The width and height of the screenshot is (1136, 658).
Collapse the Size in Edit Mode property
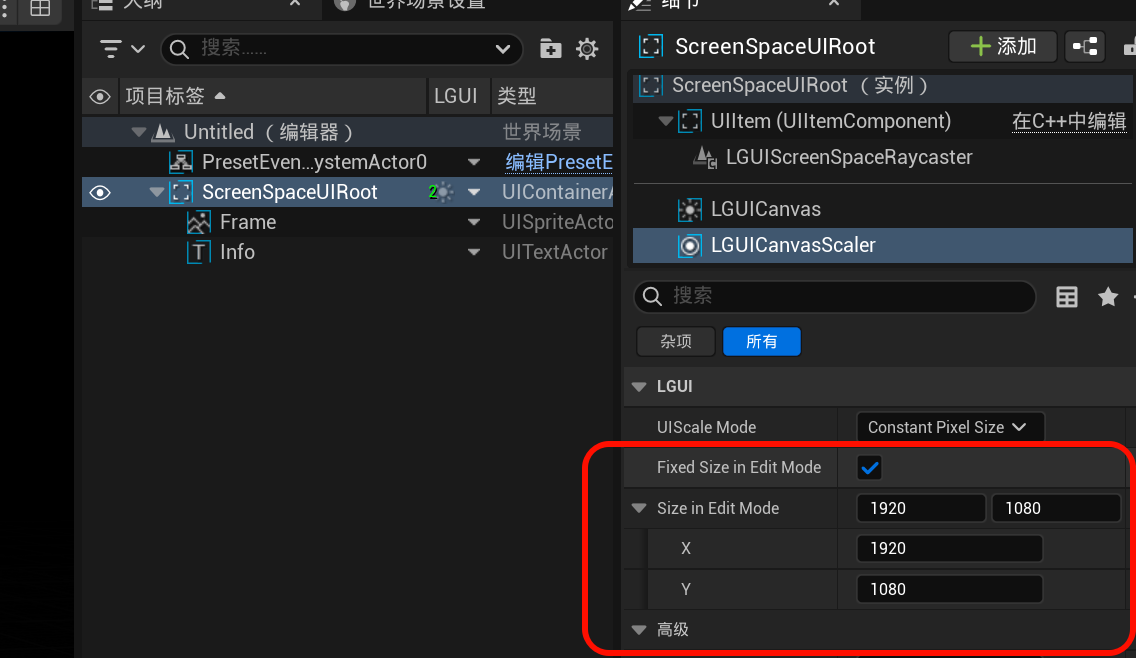(640, 508)
